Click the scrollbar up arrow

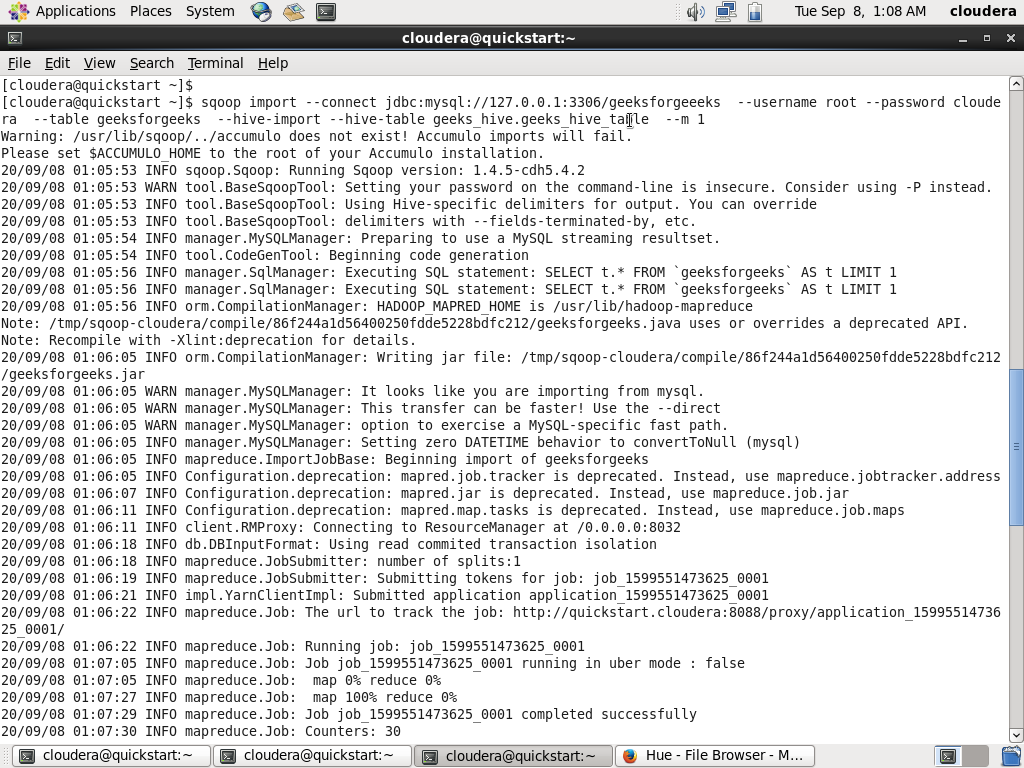pos(1016,83)
